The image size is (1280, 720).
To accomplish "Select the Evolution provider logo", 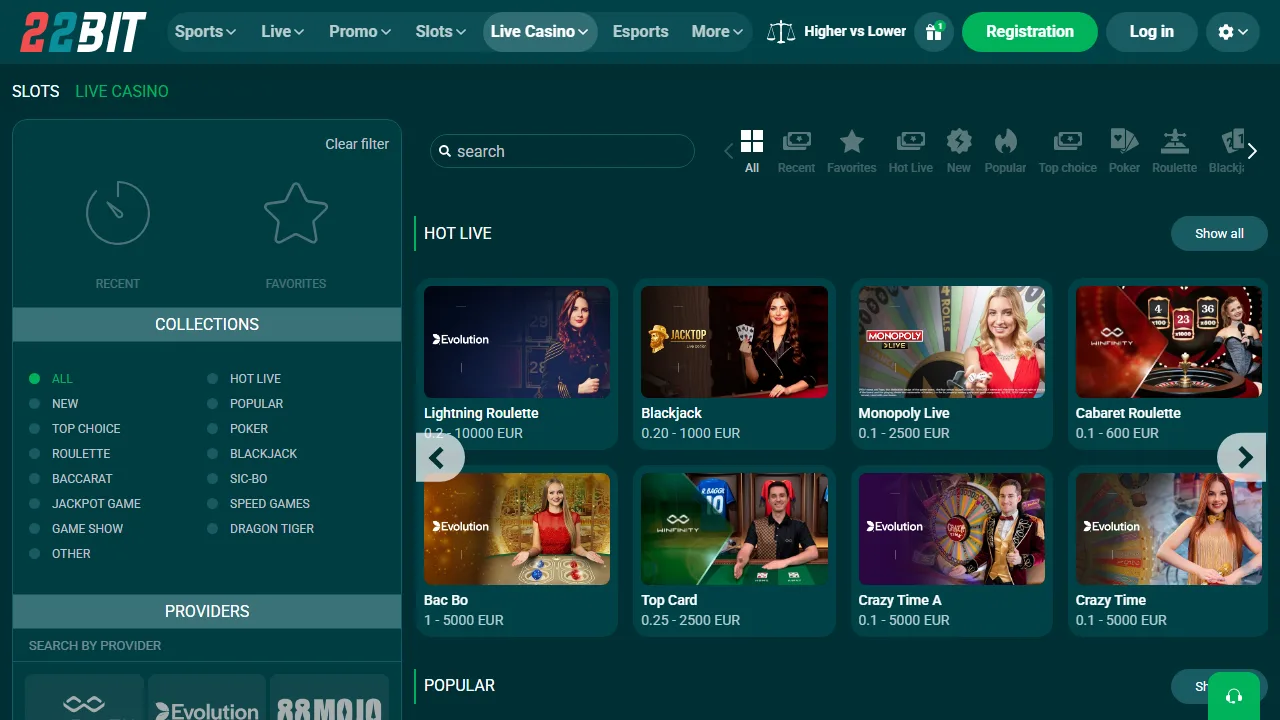I will (x=207, y=699).
